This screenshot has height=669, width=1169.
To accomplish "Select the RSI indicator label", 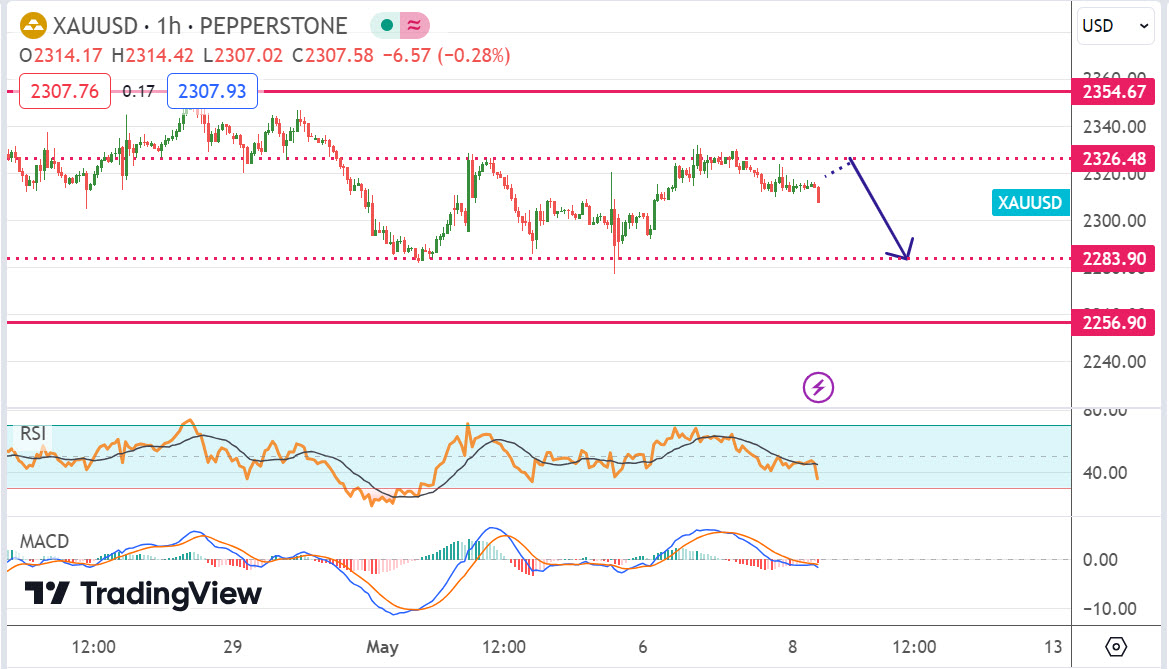I will (34, 434).
